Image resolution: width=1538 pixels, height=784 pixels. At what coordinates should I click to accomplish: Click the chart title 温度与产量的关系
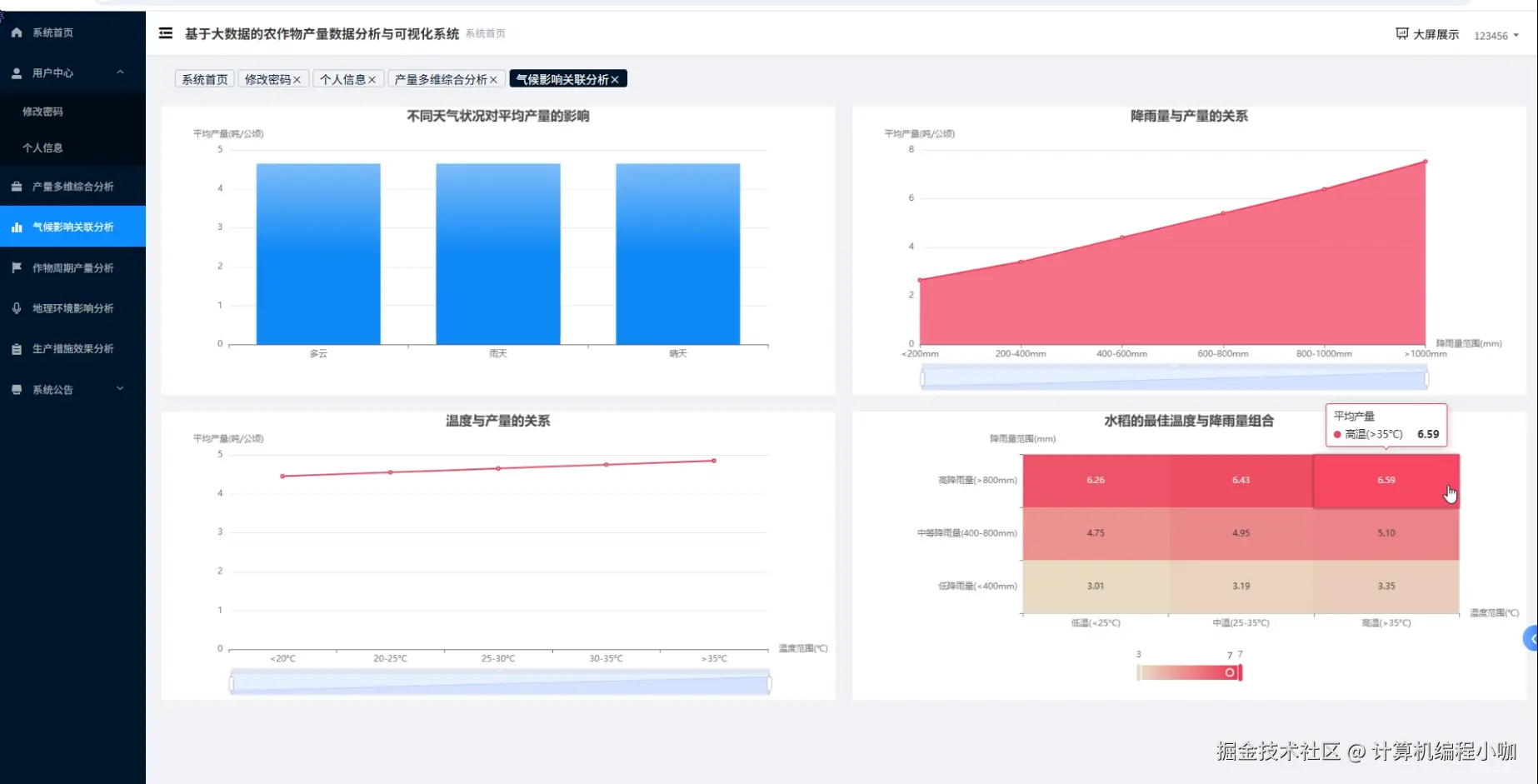(498, 421)
